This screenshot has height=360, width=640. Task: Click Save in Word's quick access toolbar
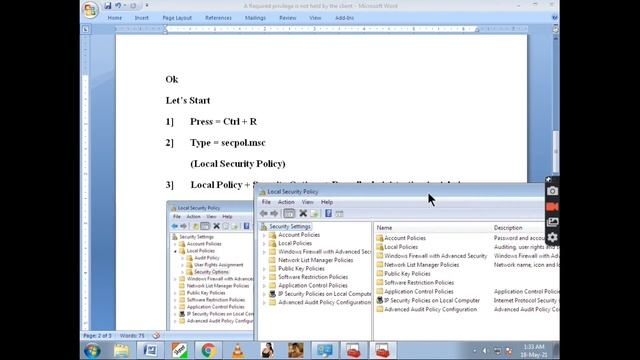[x=107, y=6]
